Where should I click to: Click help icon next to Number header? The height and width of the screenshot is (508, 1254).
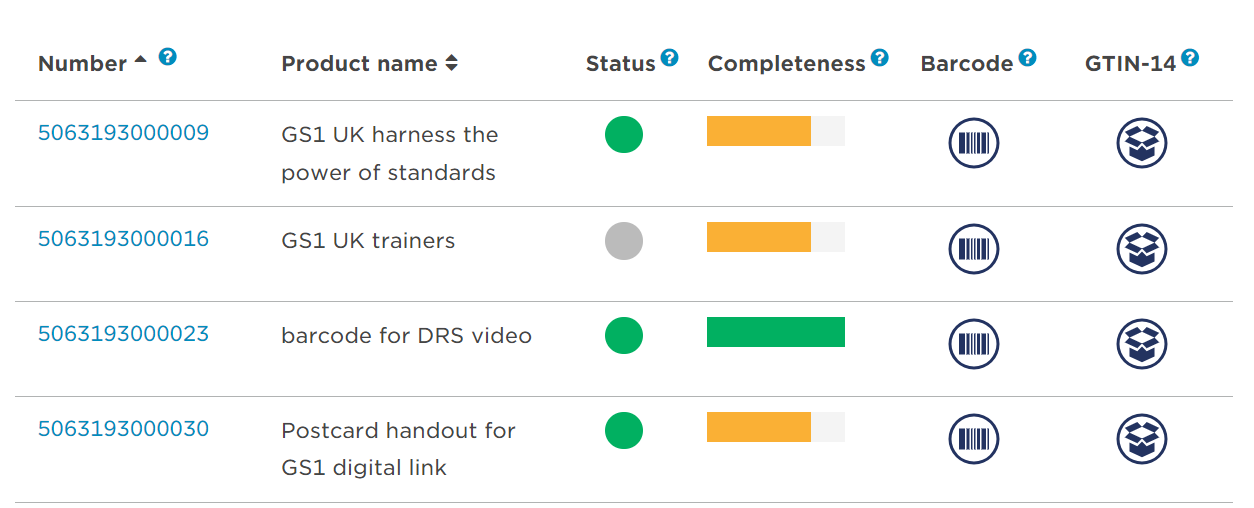tap(168, 57)
